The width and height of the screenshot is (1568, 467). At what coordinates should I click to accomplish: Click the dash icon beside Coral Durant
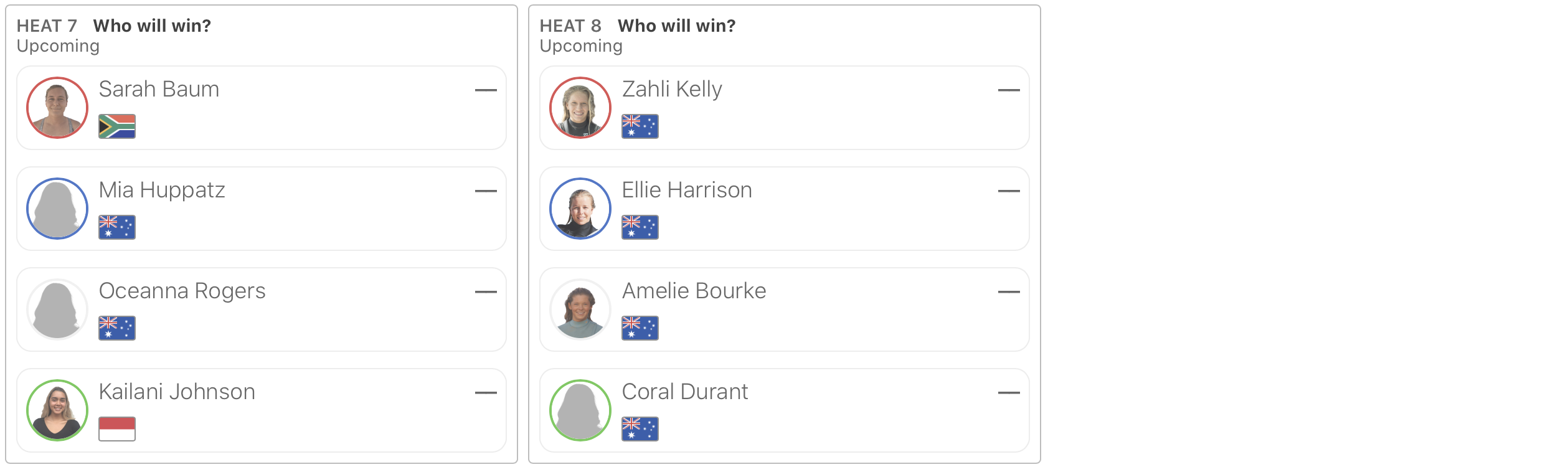click(x=1009, y=393)
